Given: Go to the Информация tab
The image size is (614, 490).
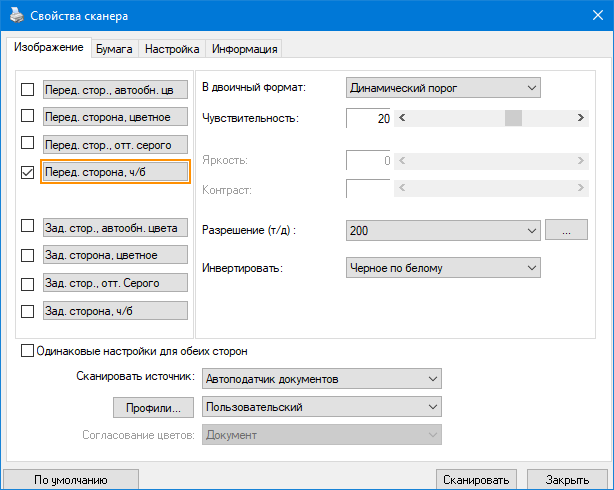Looking at the screenshot, I should (244, 48).
